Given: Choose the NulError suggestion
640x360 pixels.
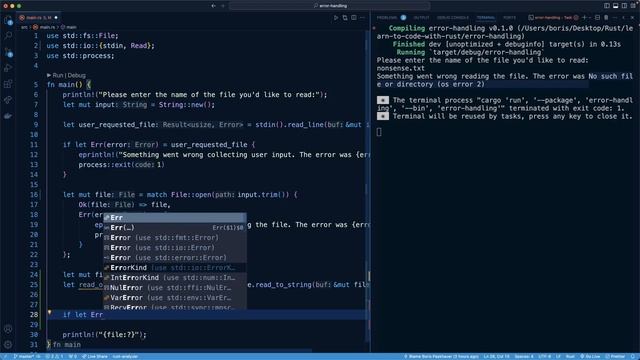Looking at the screenshot, I should (175, 288).
